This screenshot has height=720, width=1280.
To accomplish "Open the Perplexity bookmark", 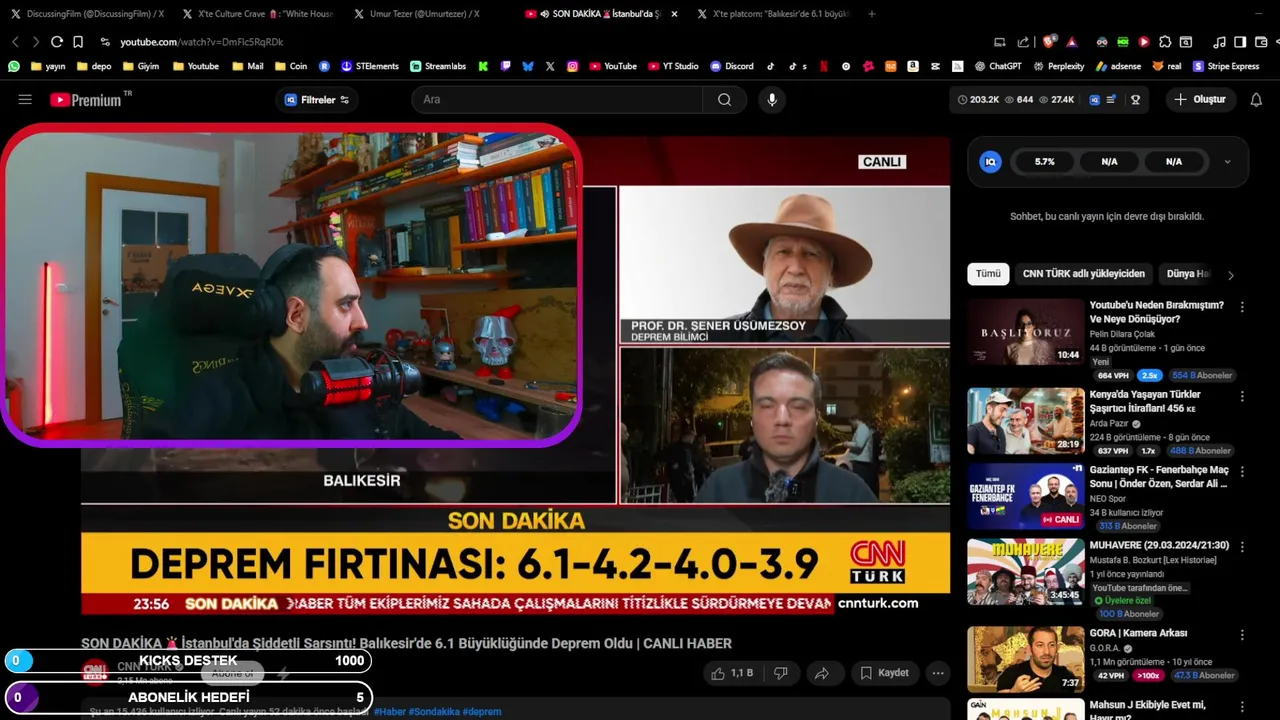I will 1057,66.
